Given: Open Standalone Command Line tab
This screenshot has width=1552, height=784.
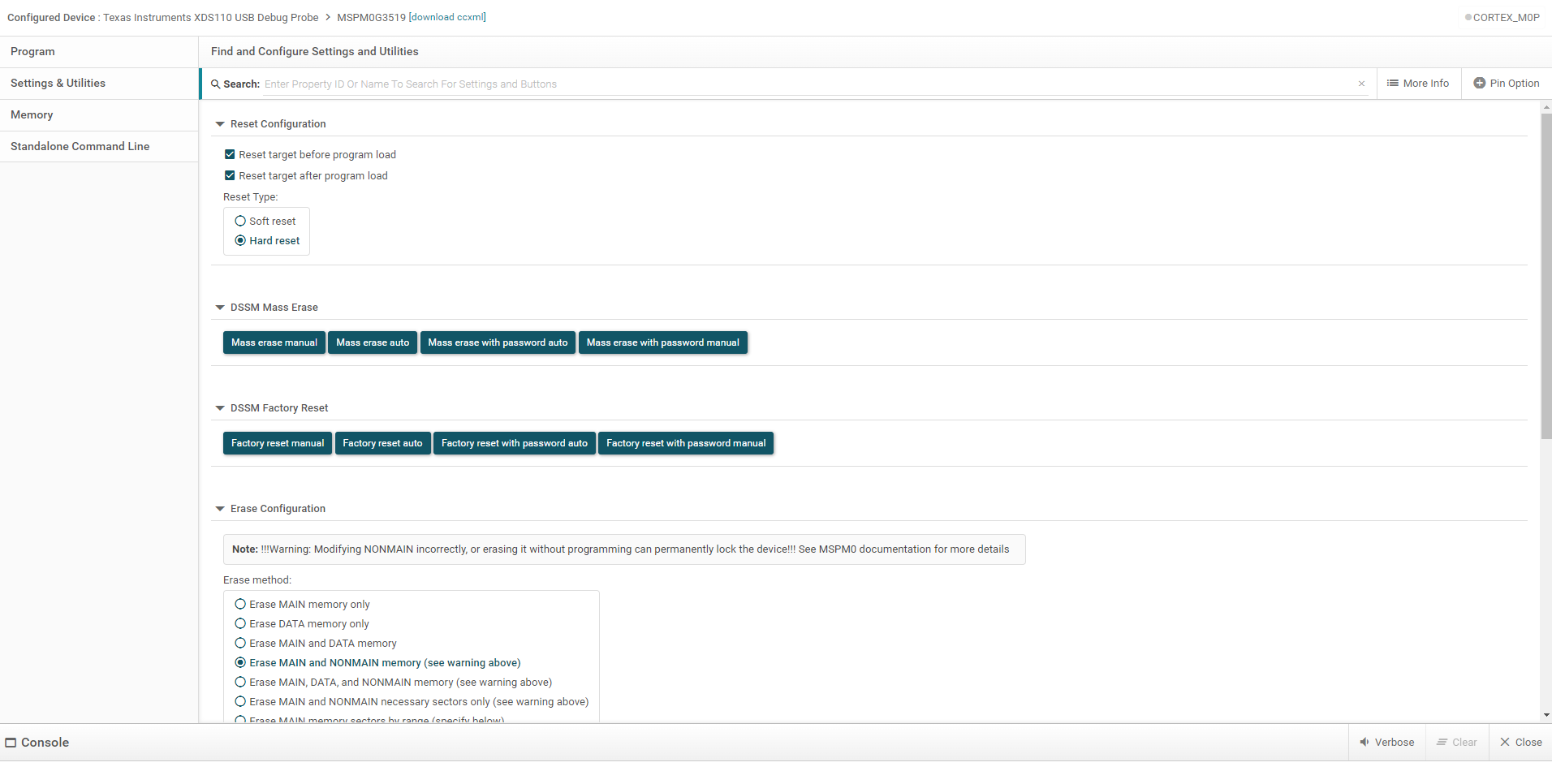Looking at the screenshot, I should pyautogui.click(x=99, y=147).
